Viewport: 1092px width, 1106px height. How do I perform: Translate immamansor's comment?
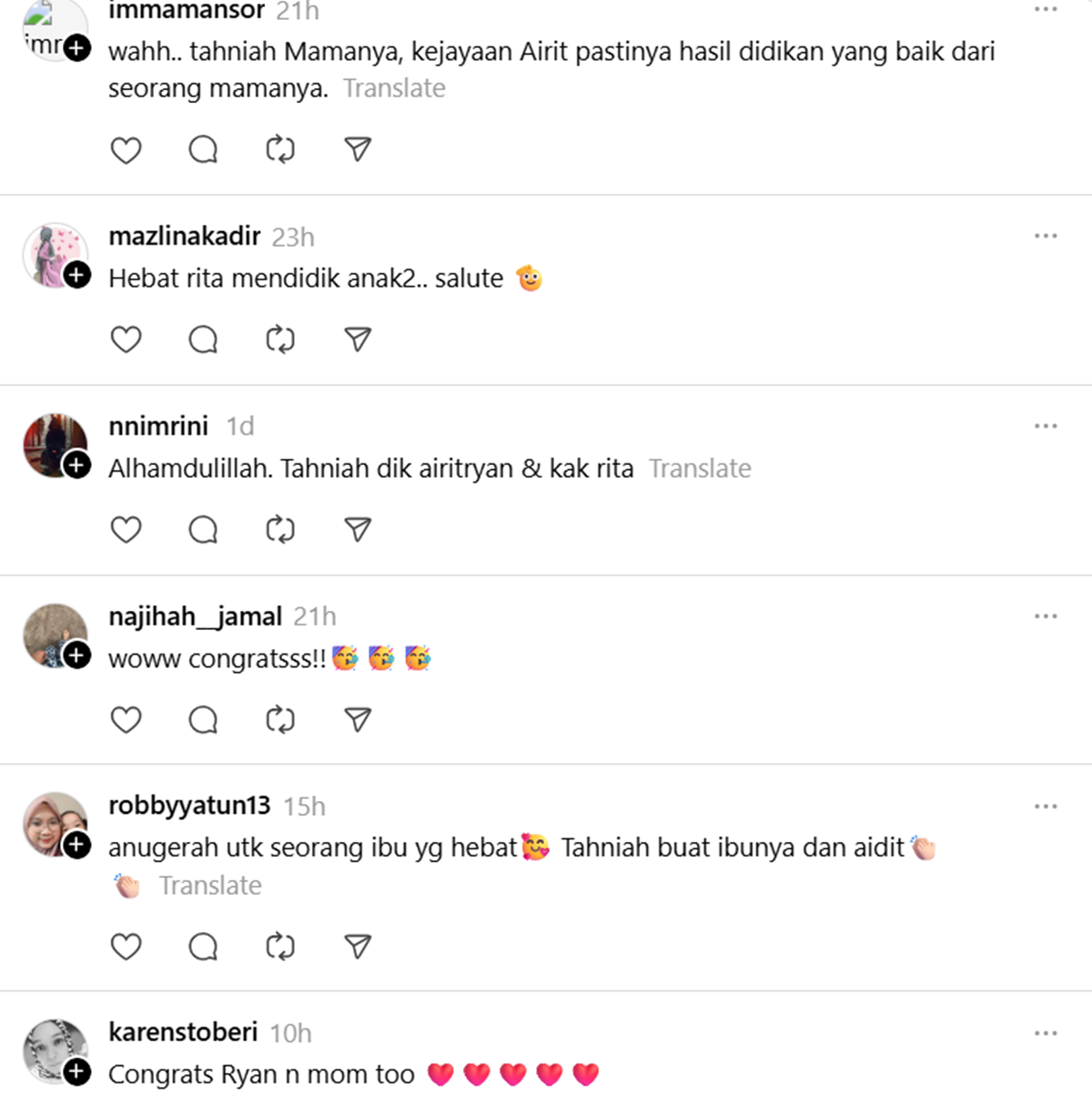[x=394, y=88]
